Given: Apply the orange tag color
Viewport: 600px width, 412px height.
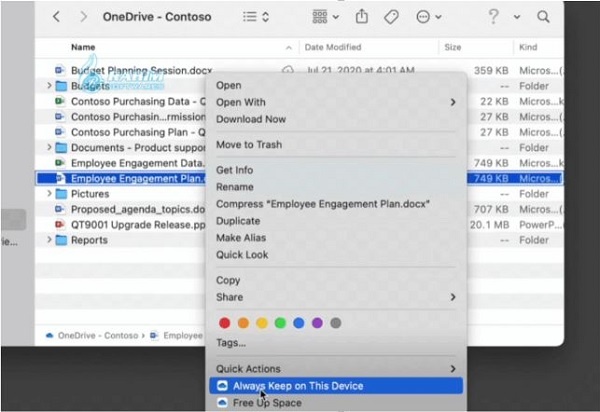Looking at the screenshot, I should point(243,323).
